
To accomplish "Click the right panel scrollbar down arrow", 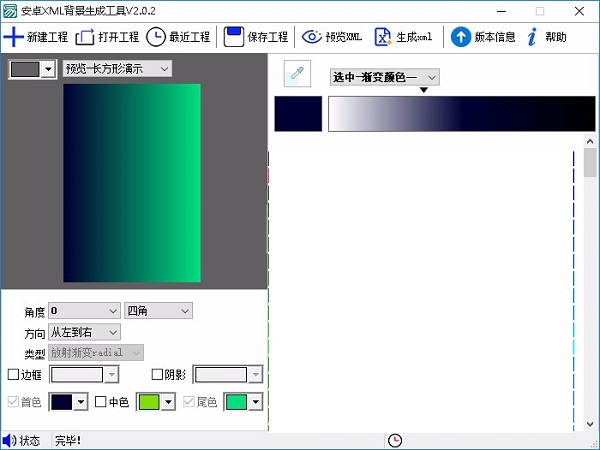I will 590,424.
